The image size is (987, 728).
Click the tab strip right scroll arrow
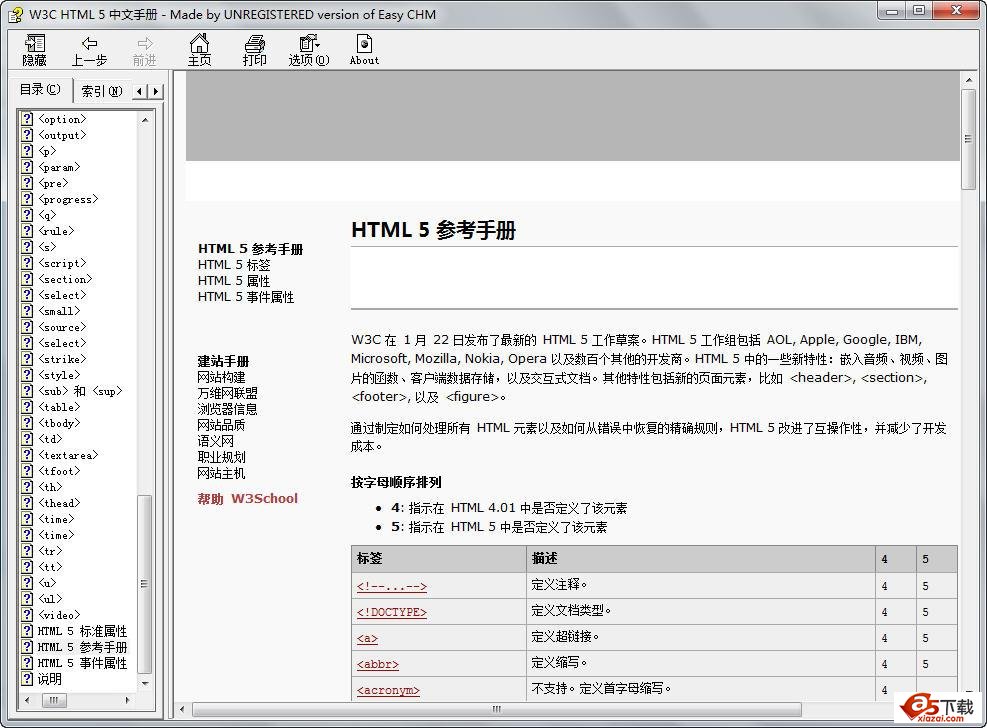click(155, 91)
